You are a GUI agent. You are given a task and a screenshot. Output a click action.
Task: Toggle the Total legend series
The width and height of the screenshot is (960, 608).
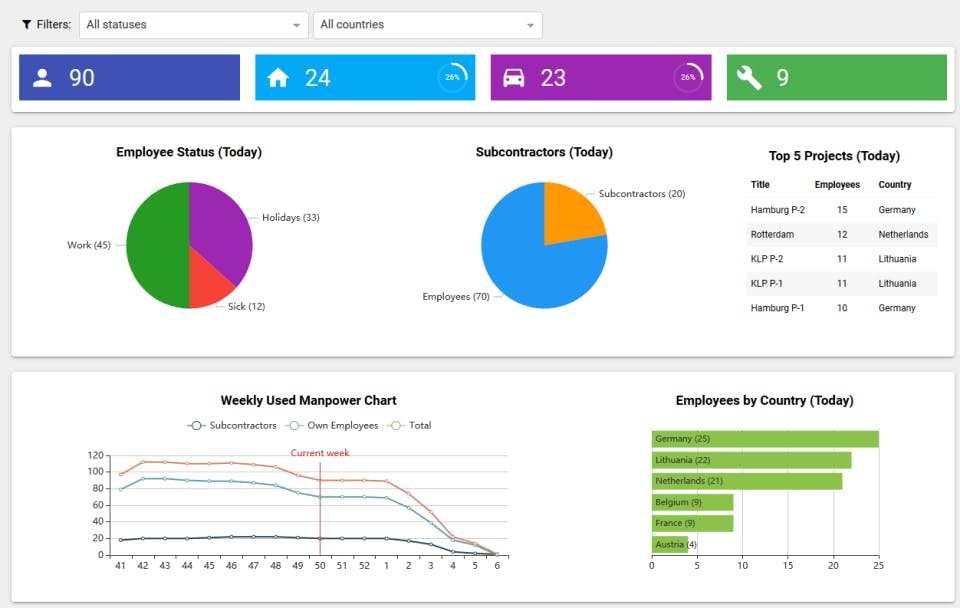coord(410,426)
